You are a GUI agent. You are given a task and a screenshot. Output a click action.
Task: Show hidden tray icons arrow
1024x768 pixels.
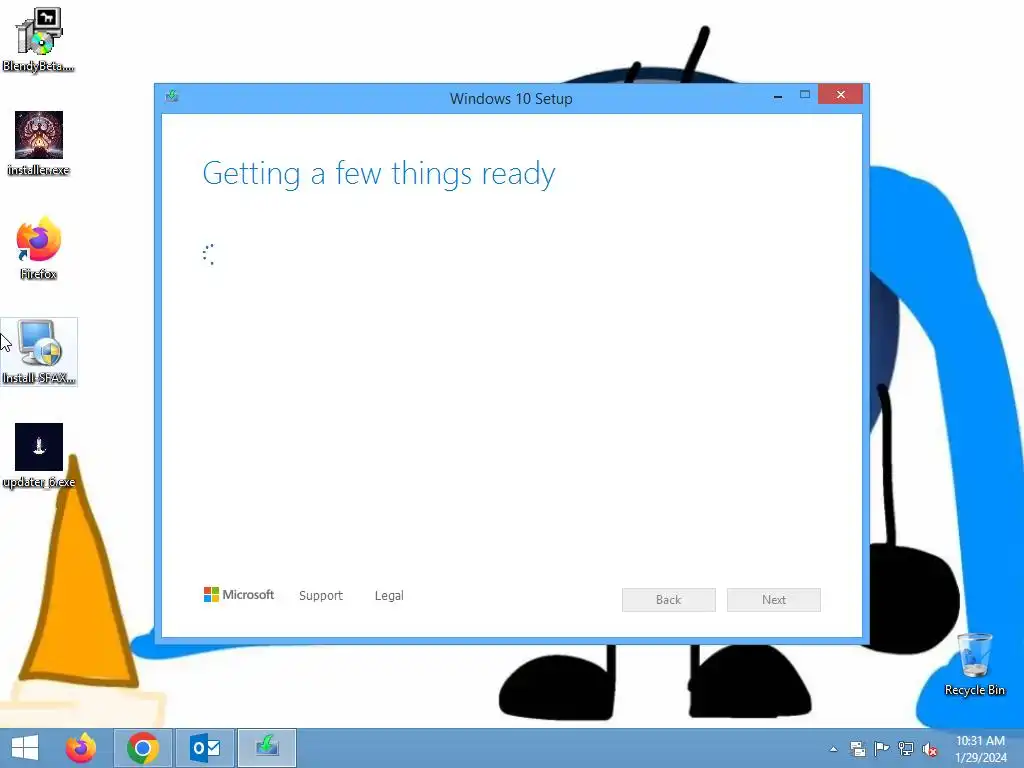[x=833, y=749]
